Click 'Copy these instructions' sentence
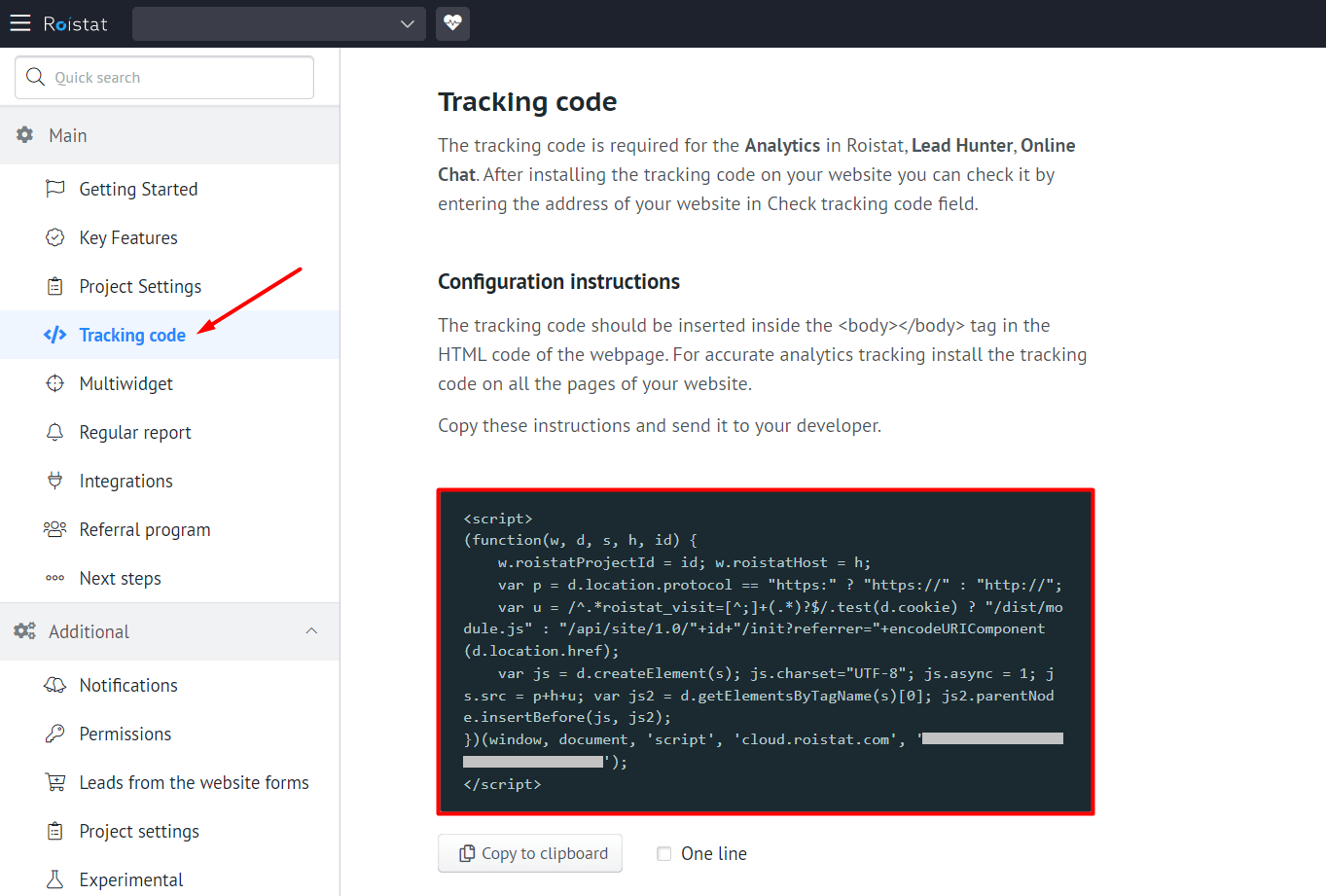The height and width of the screenshot is (896, 1326). click(660, 425)
